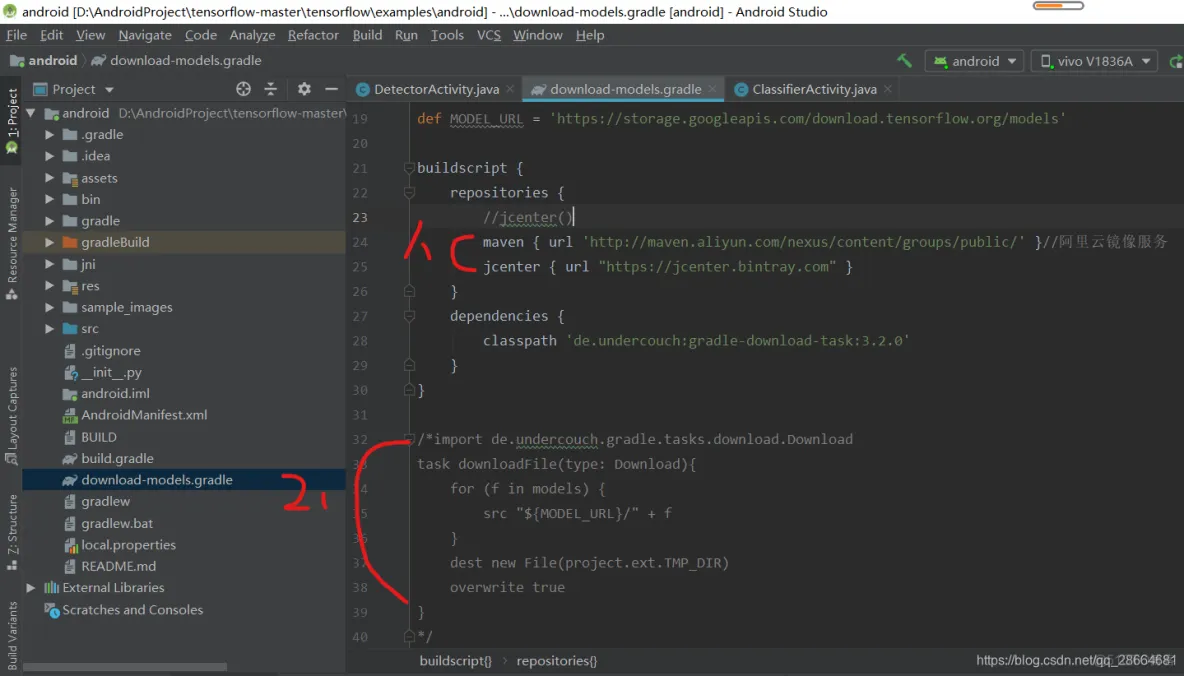Open the Build Variants side panel
Image resolution: width=1184 pixels, height=676 pixels.
click(11, 634)
